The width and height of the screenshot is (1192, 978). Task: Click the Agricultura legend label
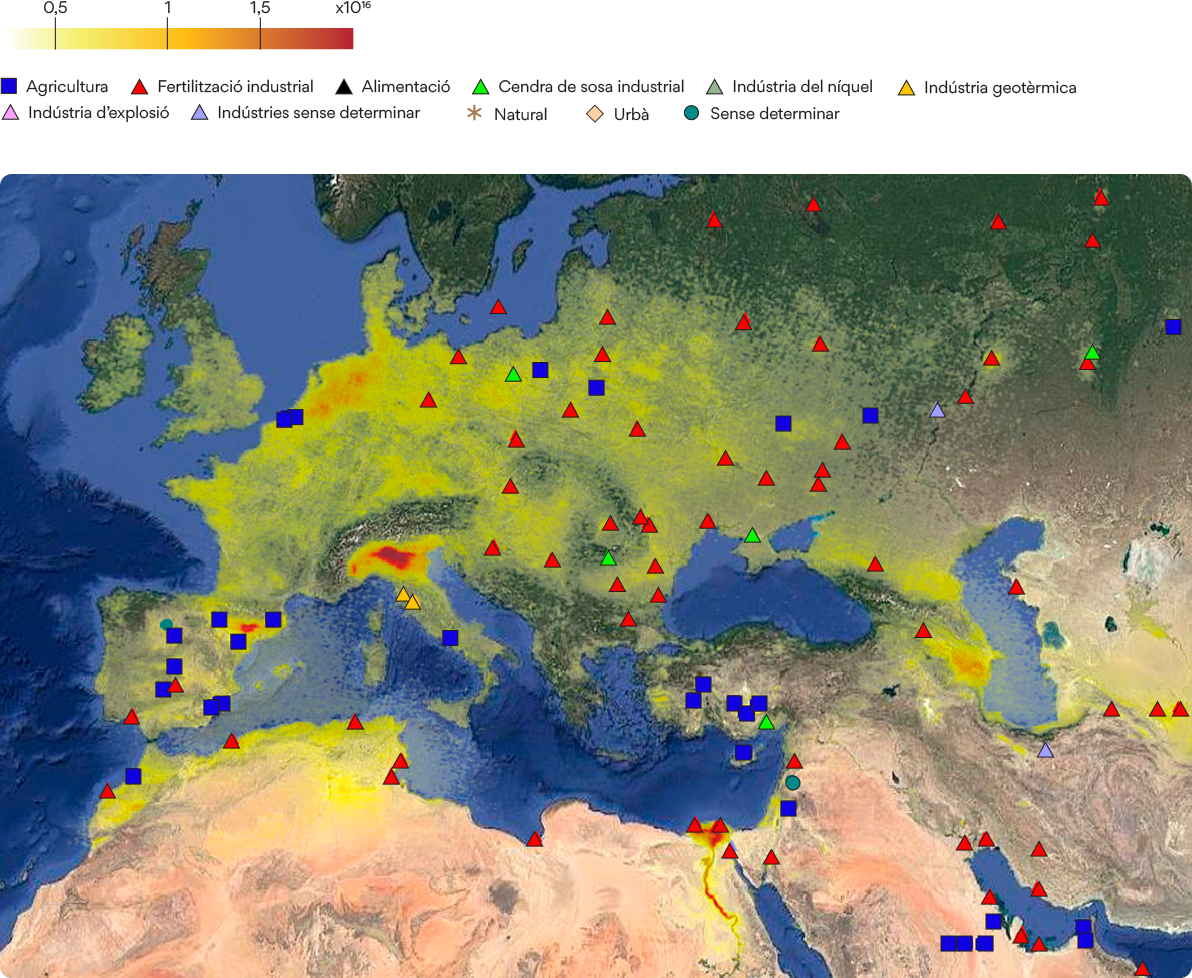pos(67,87)
